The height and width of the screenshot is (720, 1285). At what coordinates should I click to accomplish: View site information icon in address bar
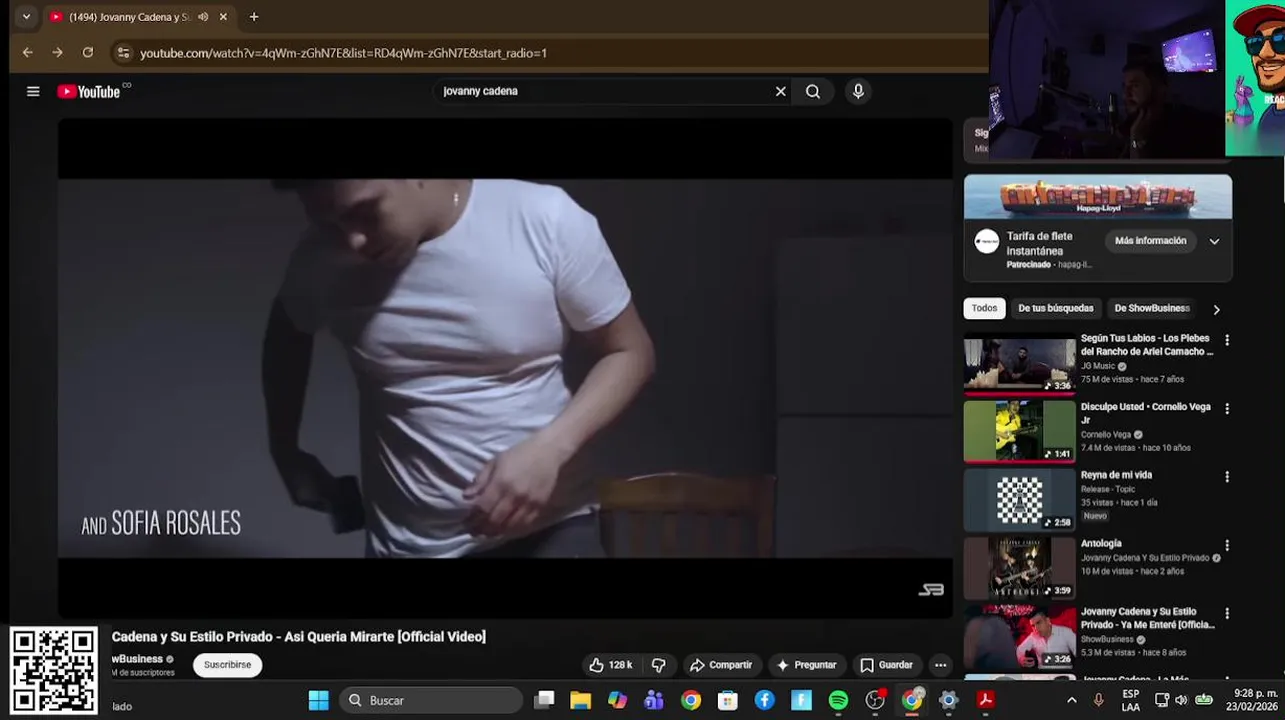pyautogui.click(x=122, y=53)
